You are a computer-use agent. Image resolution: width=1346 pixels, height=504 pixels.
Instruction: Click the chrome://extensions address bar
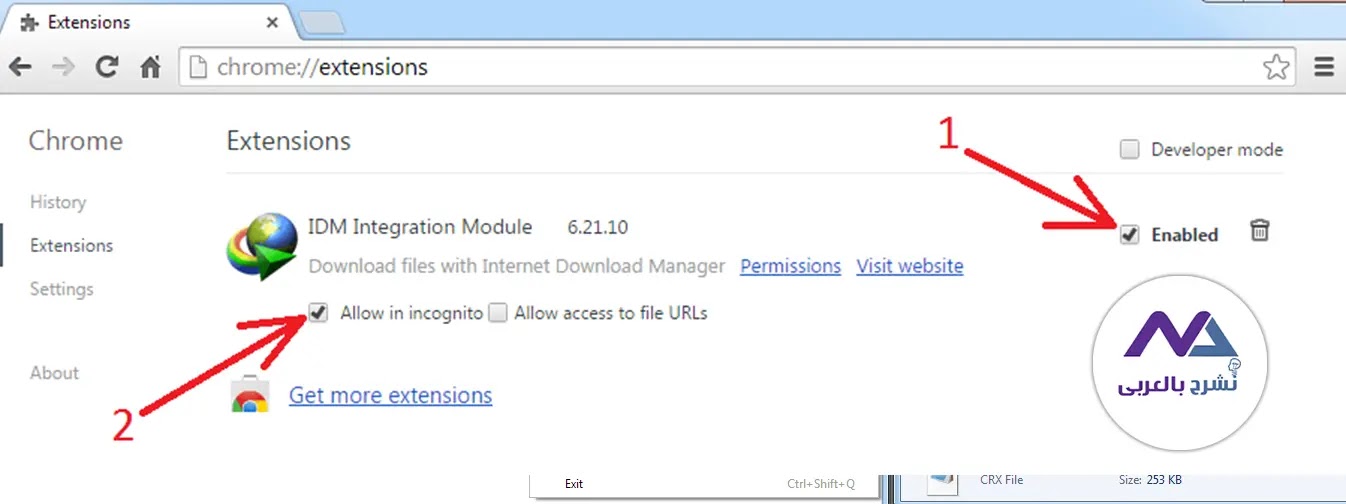click(700, 68)
